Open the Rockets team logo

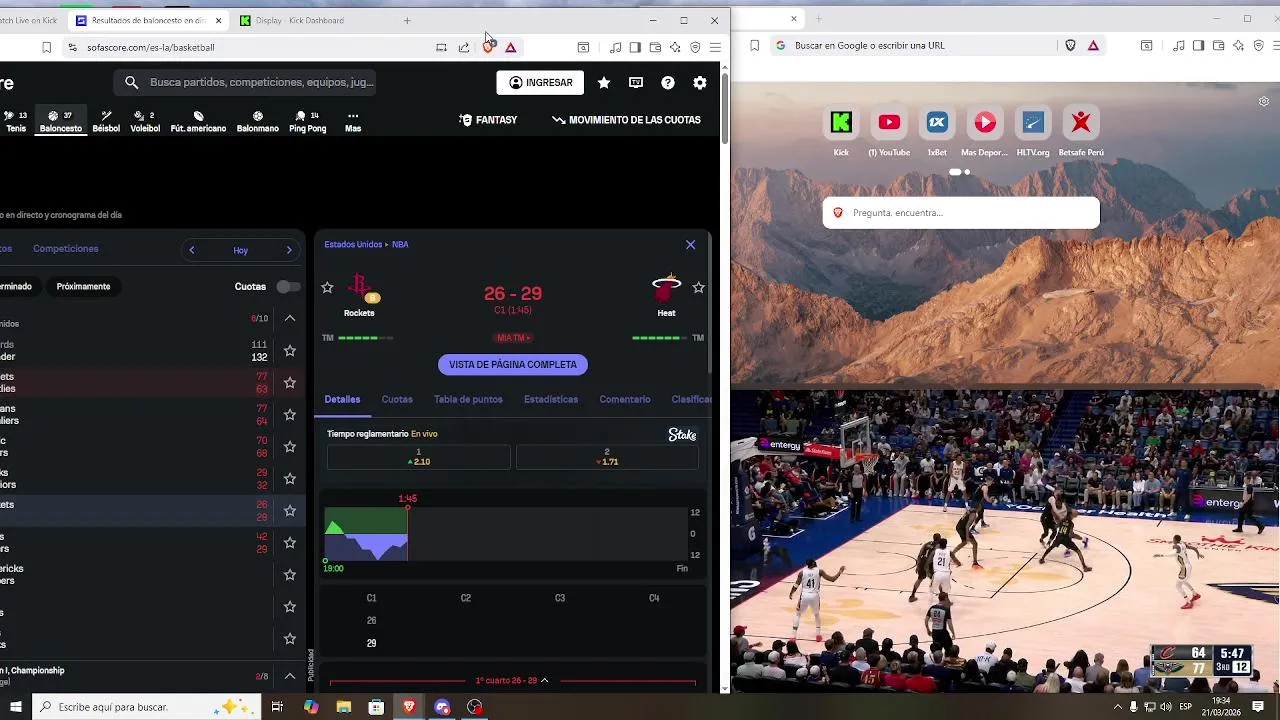(x=360, y=288)
